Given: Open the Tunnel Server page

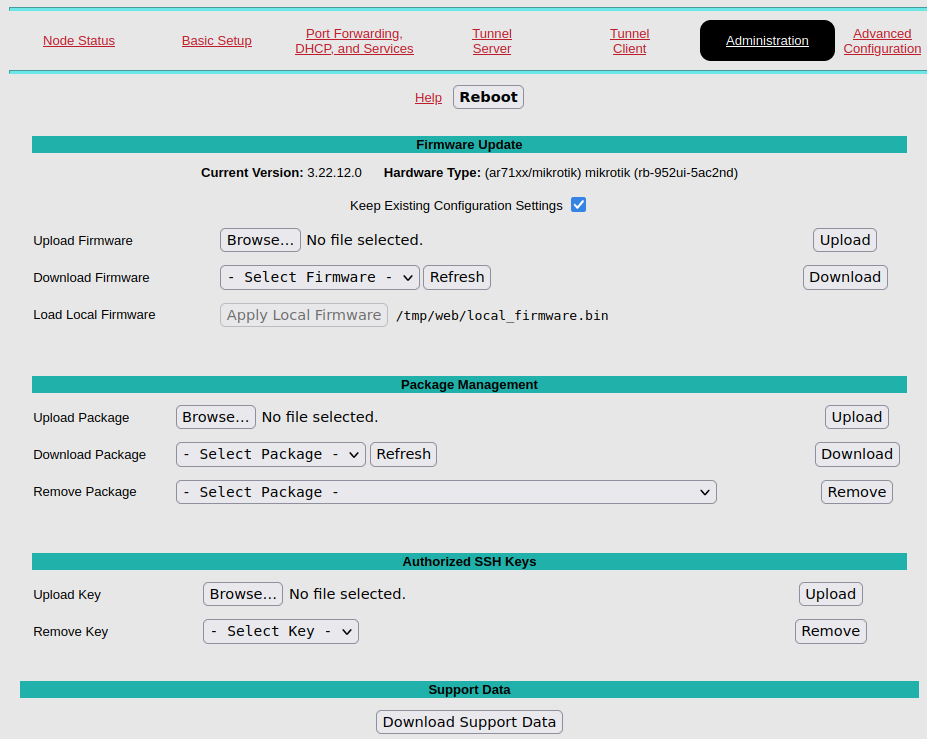Looking at the screenshot, I should click(492, 41).
